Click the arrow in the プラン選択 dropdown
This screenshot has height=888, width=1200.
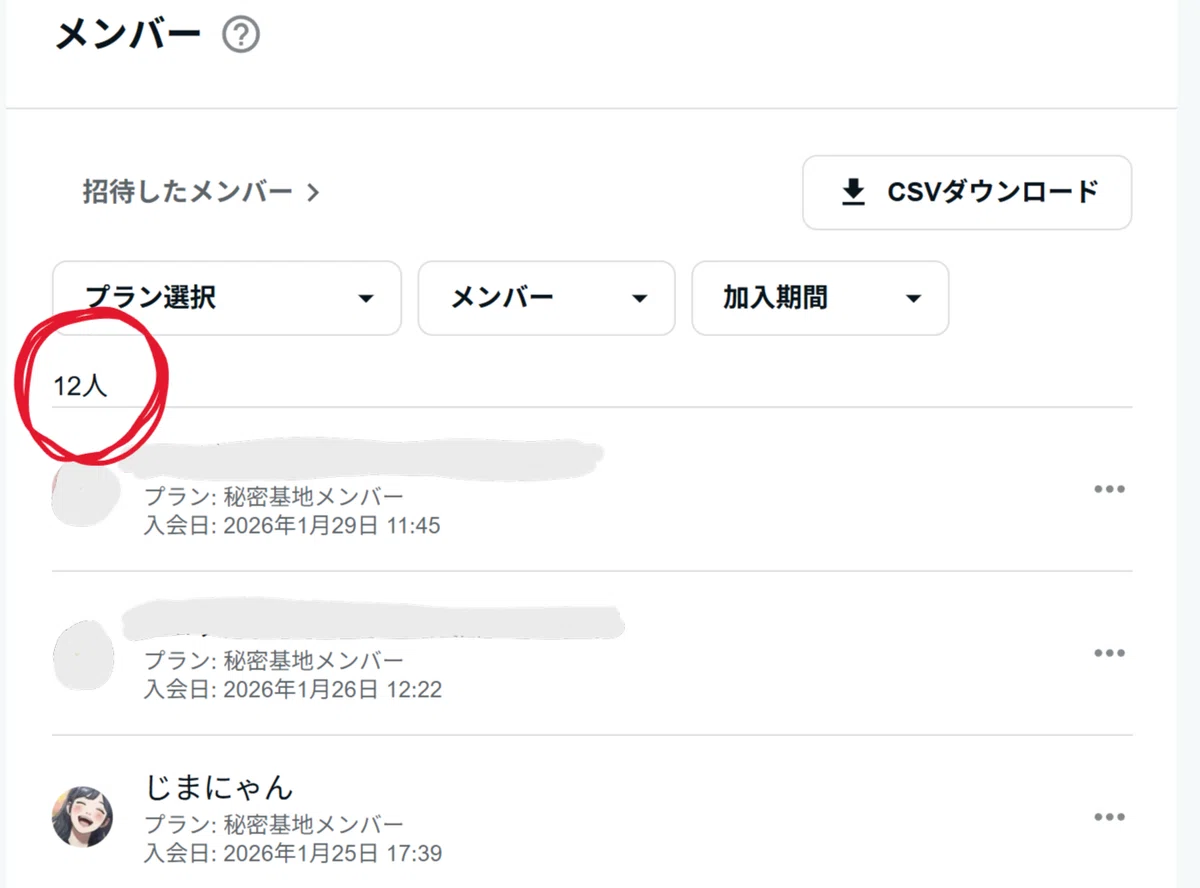click(366, 299)
